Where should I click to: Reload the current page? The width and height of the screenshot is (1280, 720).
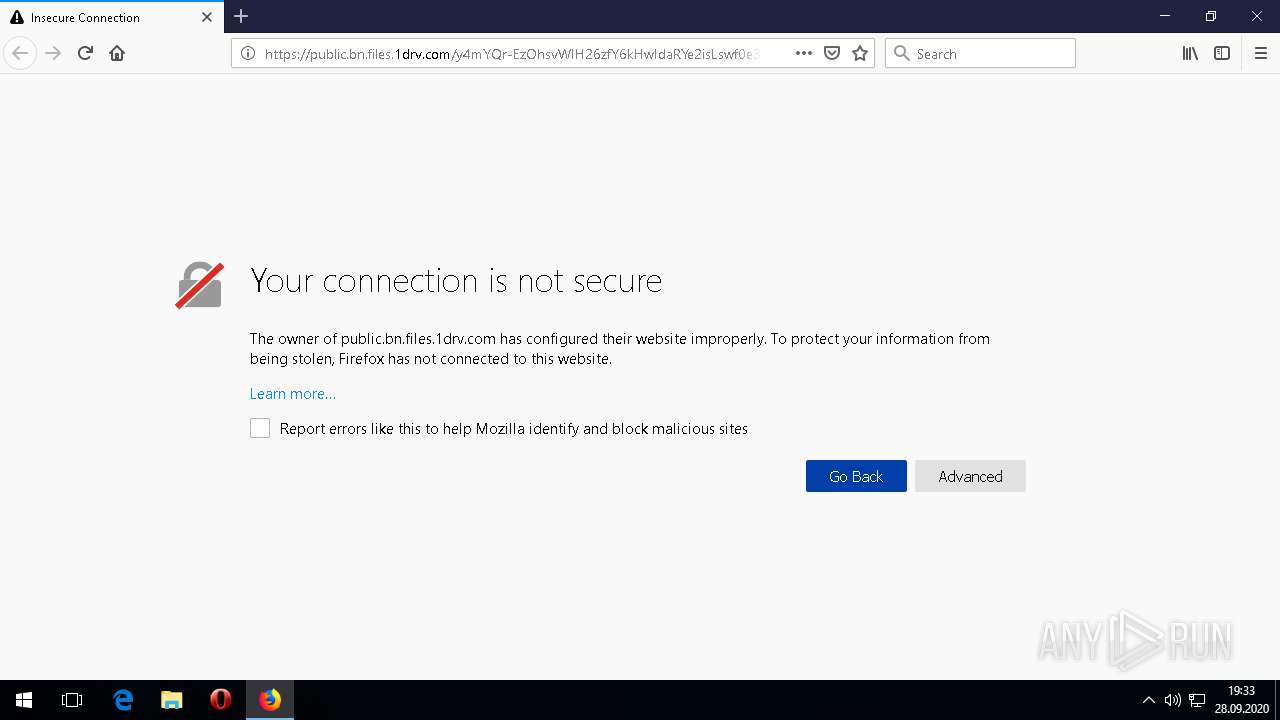click(x=85, y=53)
